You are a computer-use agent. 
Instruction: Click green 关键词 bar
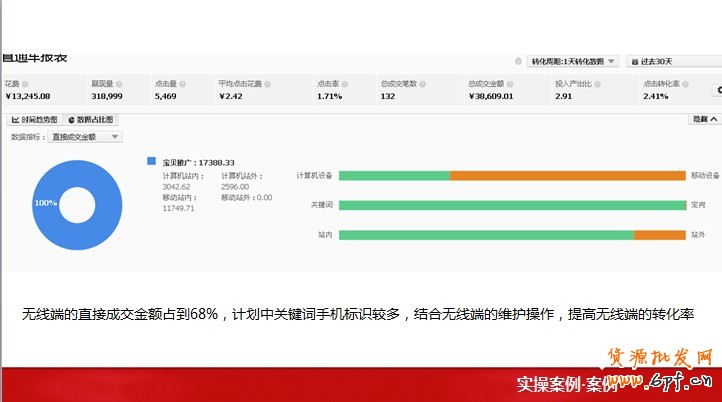(x=511, y=205)
